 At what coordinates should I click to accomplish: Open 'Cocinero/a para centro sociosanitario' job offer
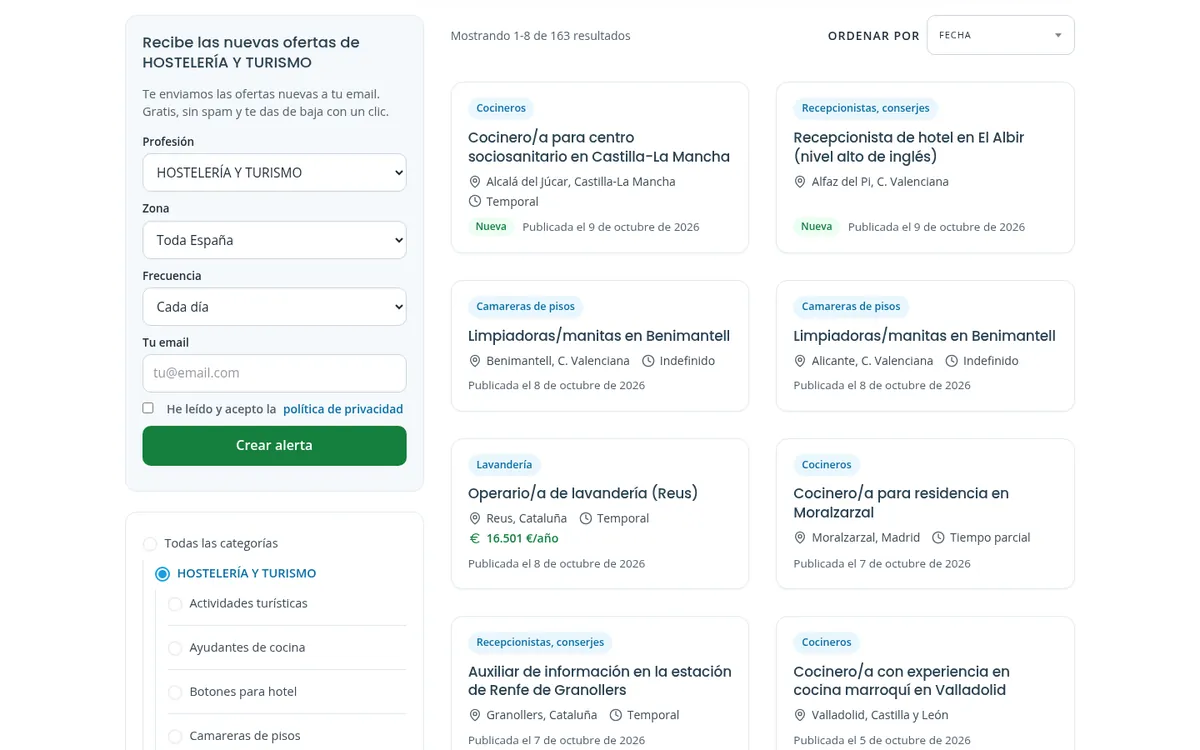click(599, 147)
